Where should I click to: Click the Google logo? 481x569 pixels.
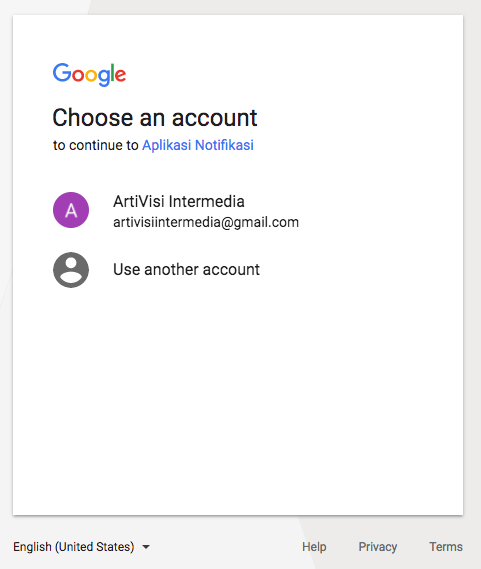coord(89,74)
